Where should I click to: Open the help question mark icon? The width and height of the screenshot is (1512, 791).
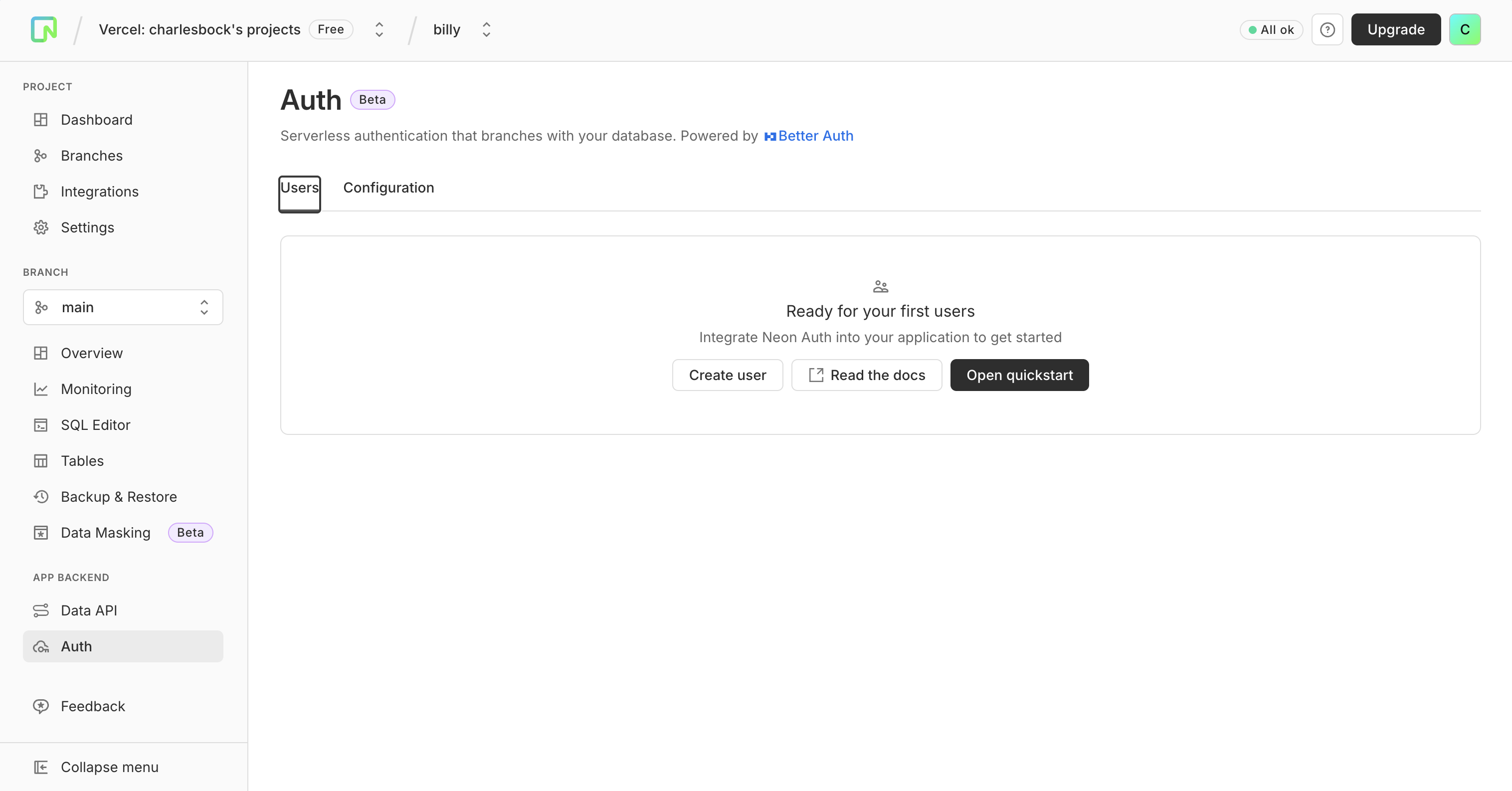[x=1327, y=29]
